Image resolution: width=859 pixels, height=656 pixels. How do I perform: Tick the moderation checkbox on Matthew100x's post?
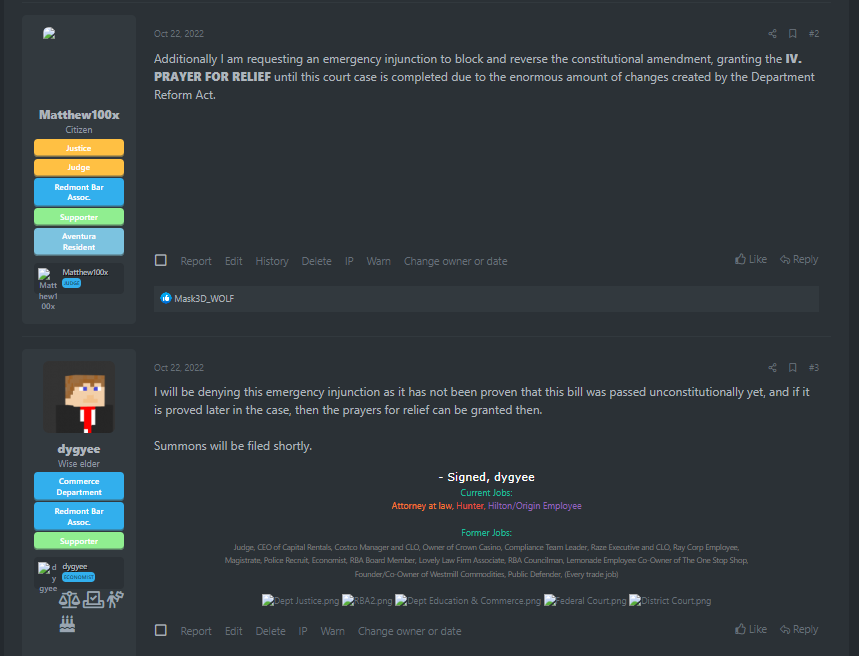161,261
